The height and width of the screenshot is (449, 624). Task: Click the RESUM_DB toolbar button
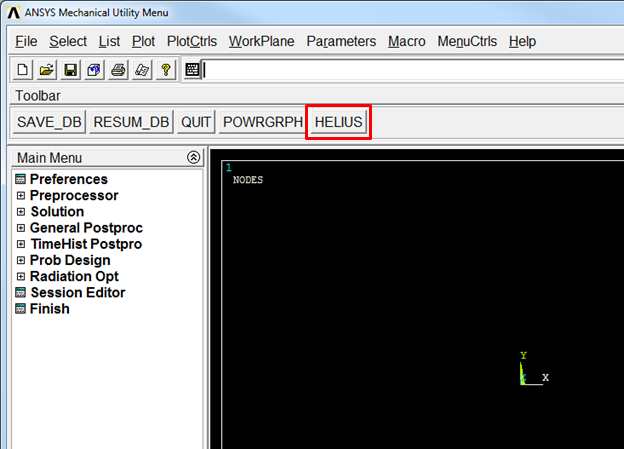click(x=131, y=122)
